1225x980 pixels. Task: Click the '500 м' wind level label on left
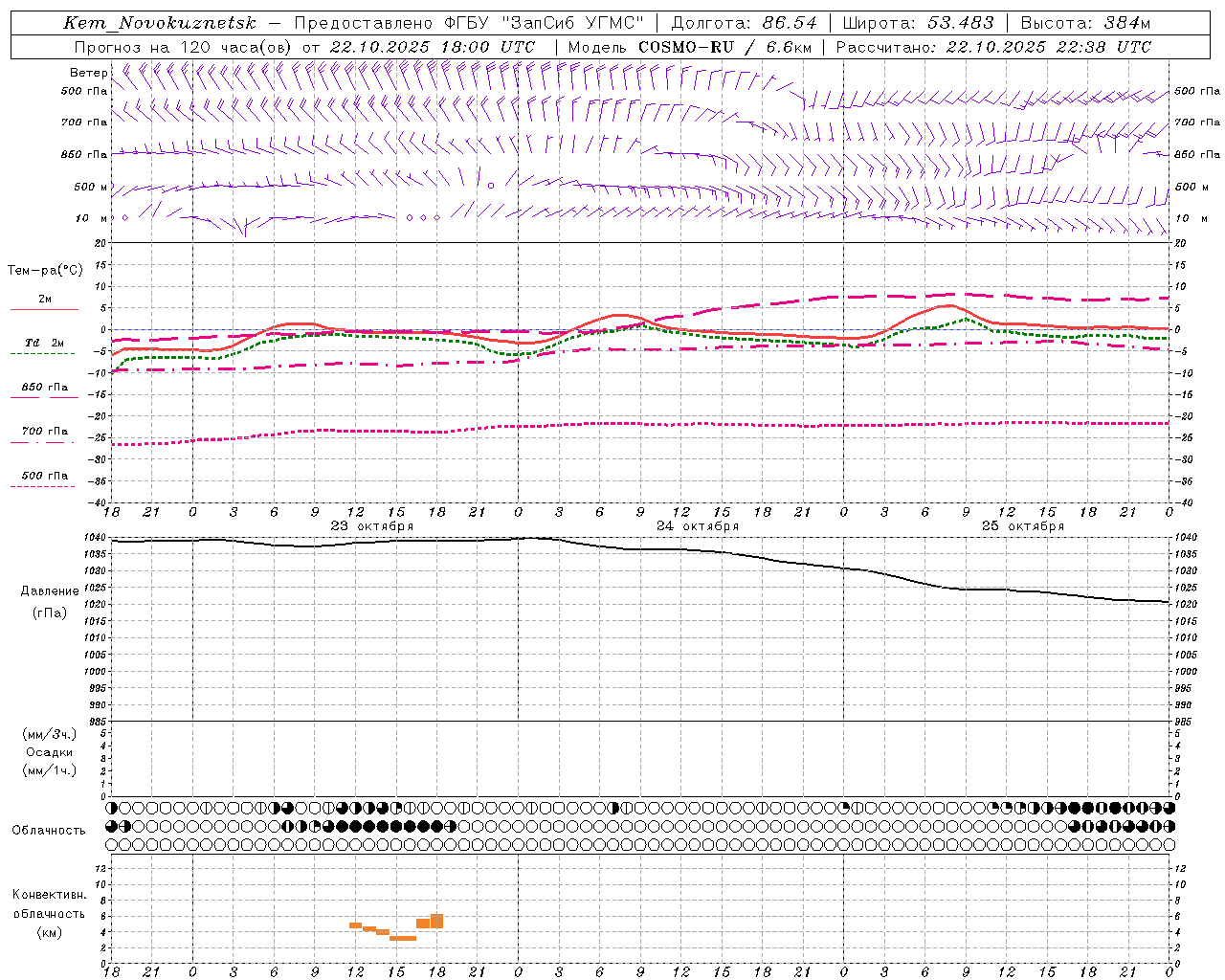click(x=91, y=187)
